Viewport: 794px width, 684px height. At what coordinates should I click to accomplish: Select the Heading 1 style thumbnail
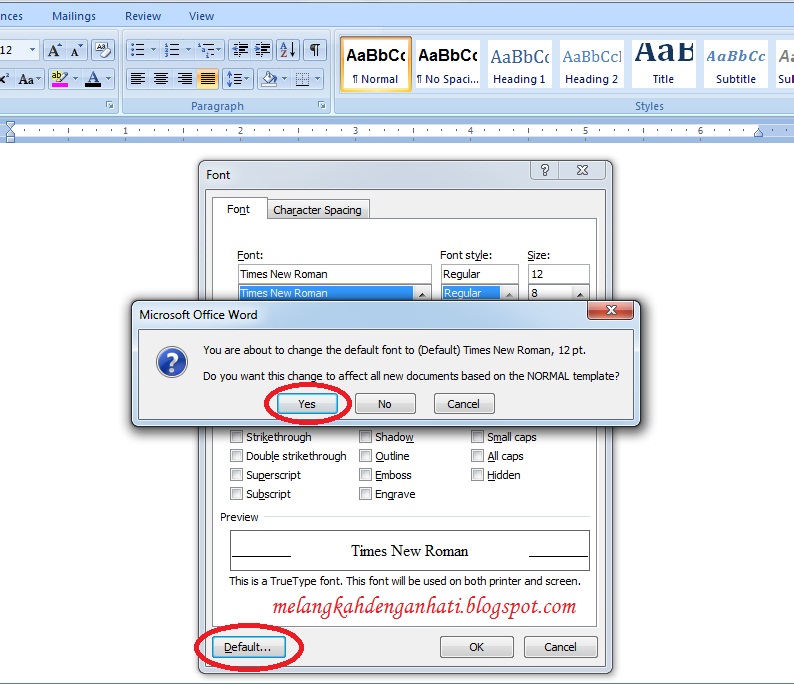coord(519,64)
